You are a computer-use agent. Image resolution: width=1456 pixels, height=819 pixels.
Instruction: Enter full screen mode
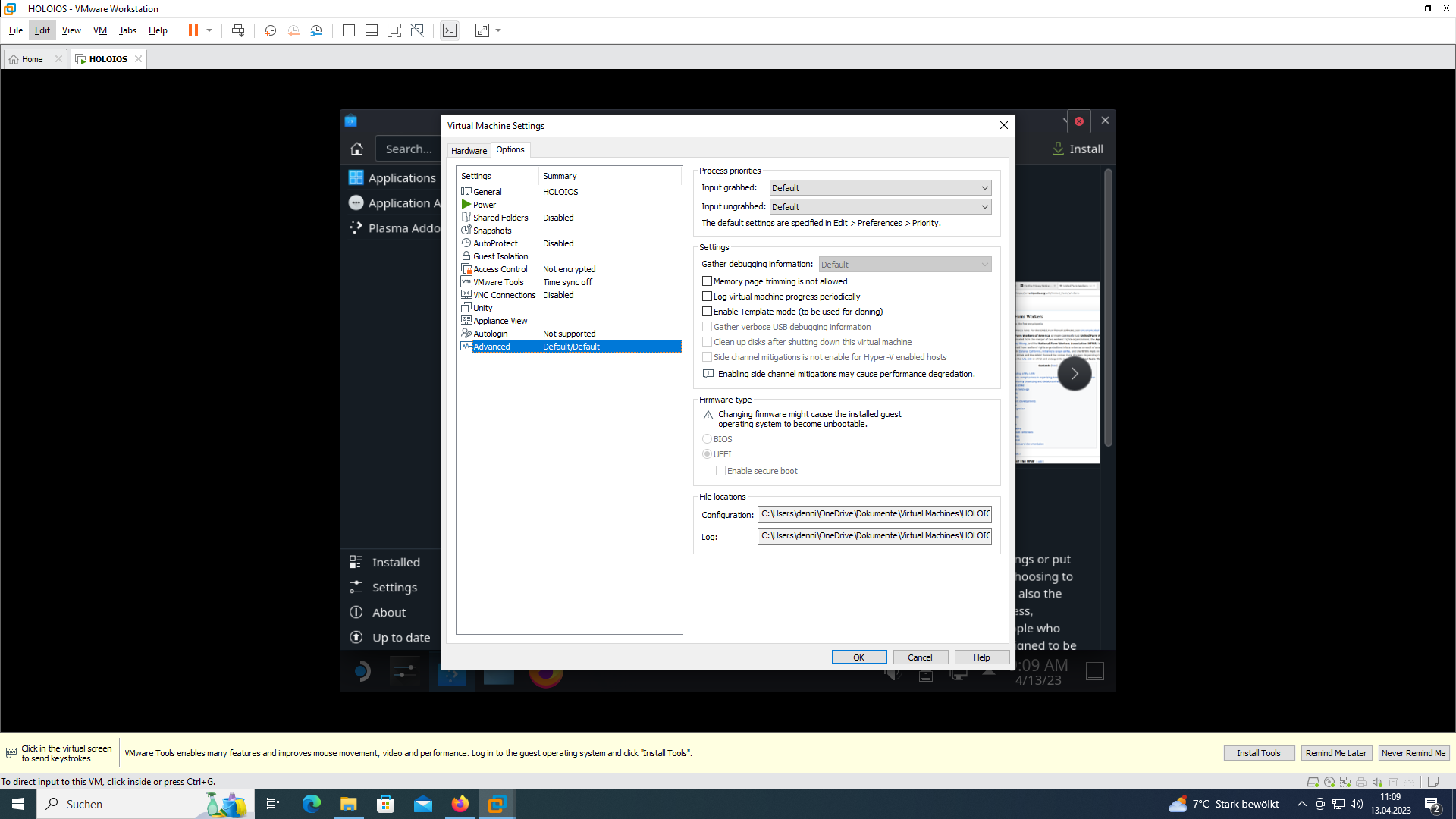pyautogui.click(x=394, y=30)
